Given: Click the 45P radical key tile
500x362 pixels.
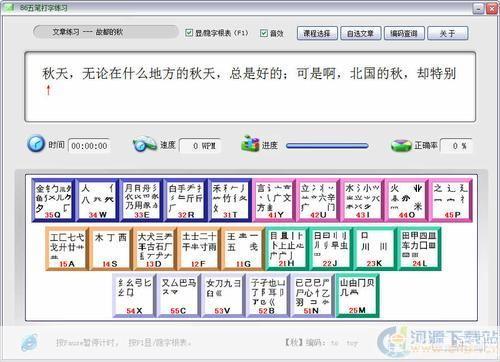Looking at the screenshot, I should (451, 200).
